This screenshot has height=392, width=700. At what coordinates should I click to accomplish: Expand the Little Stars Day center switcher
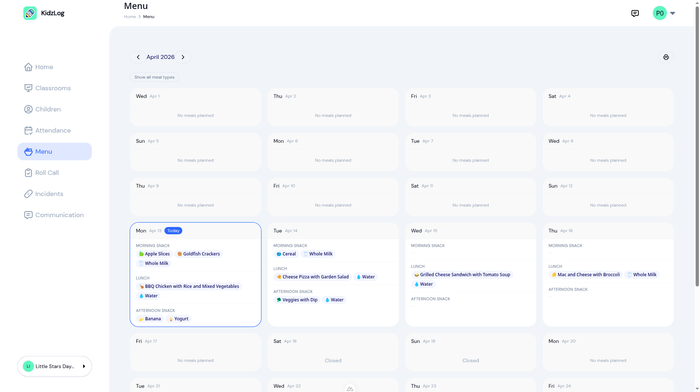click(54, 366)
